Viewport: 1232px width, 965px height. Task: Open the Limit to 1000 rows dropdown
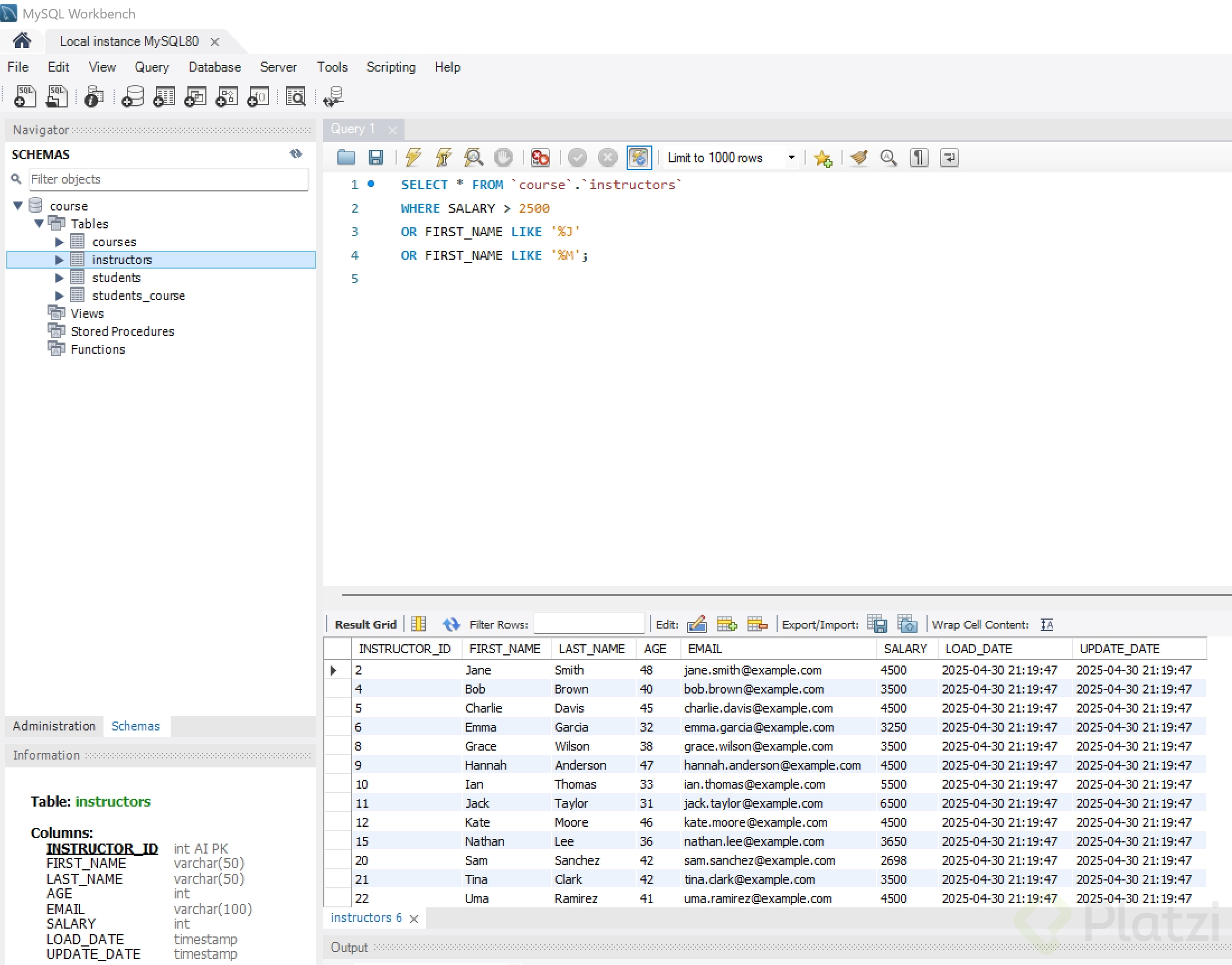click(791, 158)
